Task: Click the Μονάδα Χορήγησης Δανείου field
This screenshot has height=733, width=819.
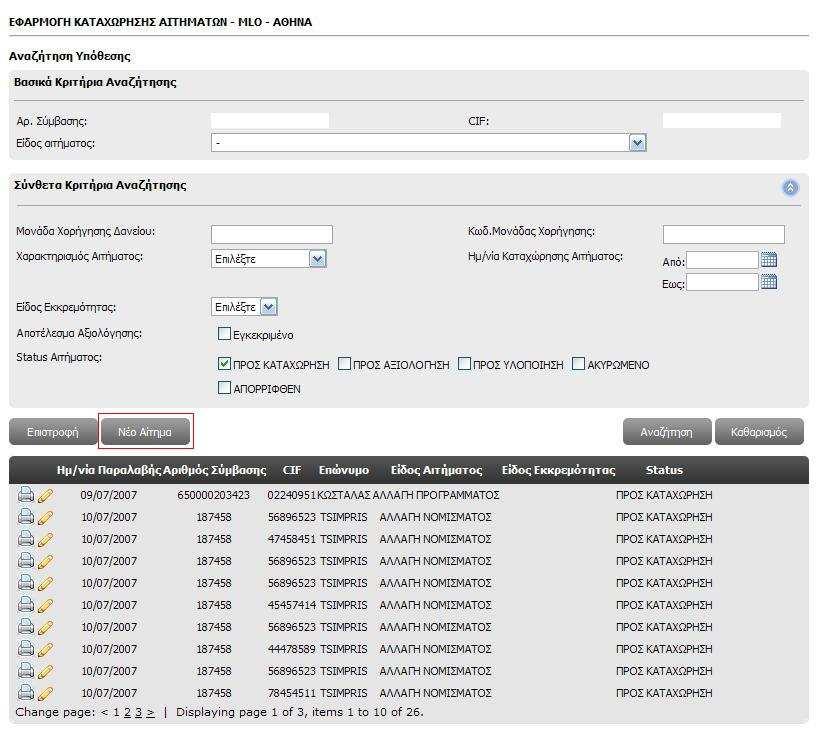Action: [272, 234]
